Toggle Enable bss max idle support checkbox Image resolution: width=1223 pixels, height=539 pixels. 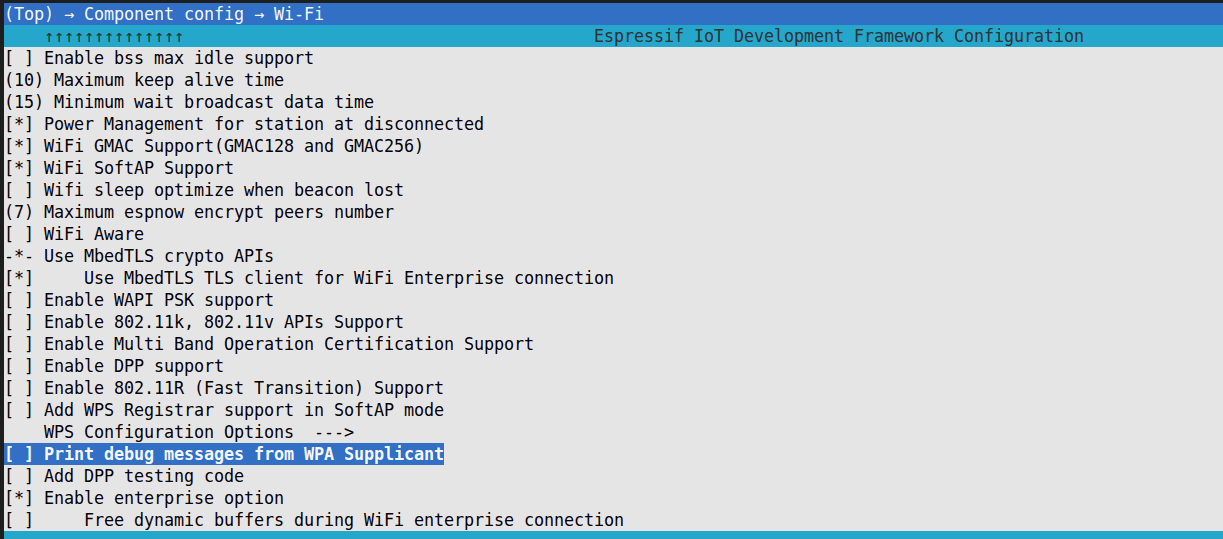click(x=19, y=58)
